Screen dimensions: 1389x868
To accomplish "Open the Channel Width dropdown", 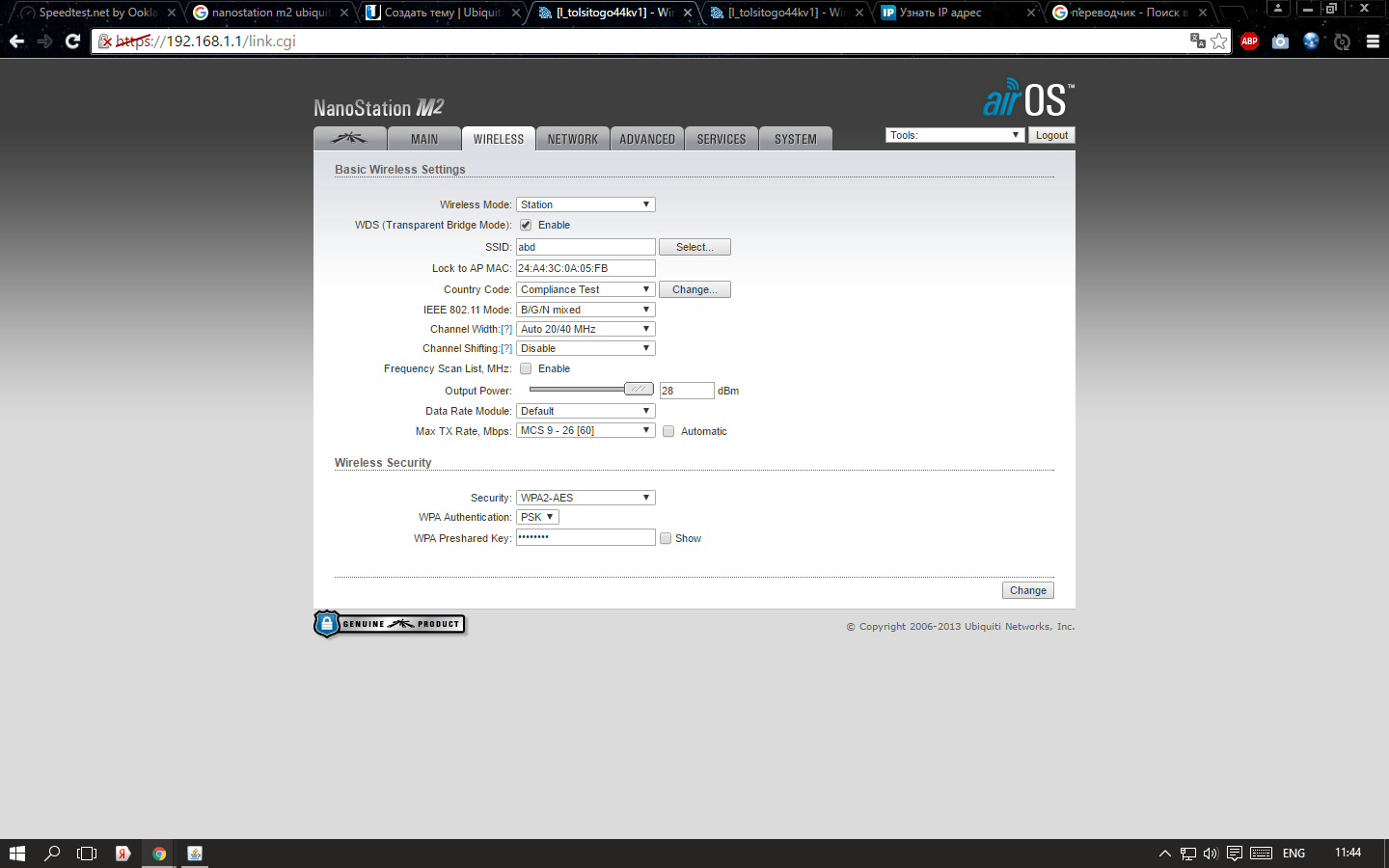I will pyautogui.click(x=586, y=329).
